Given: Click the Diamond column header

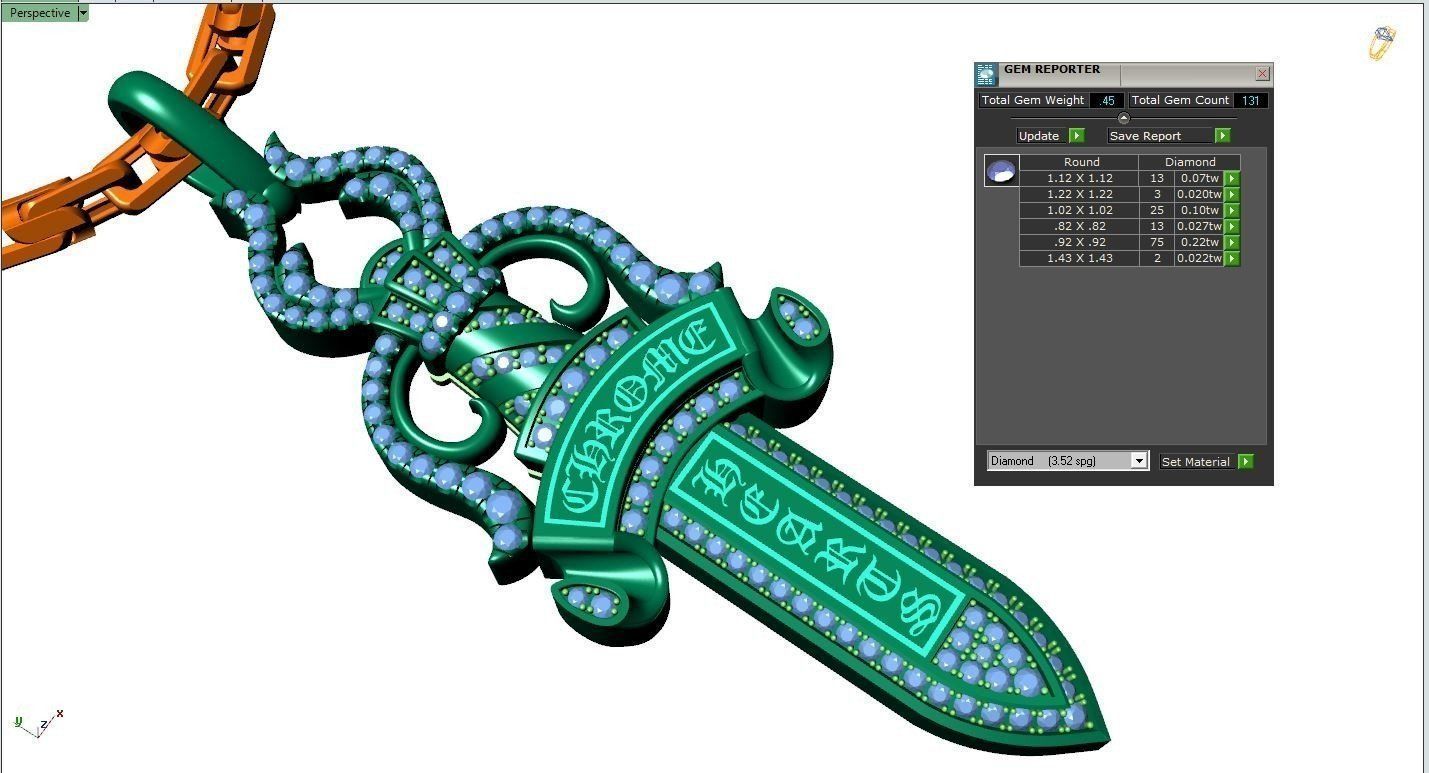Looking at the screenshot, I should (x=1190, y=162).
